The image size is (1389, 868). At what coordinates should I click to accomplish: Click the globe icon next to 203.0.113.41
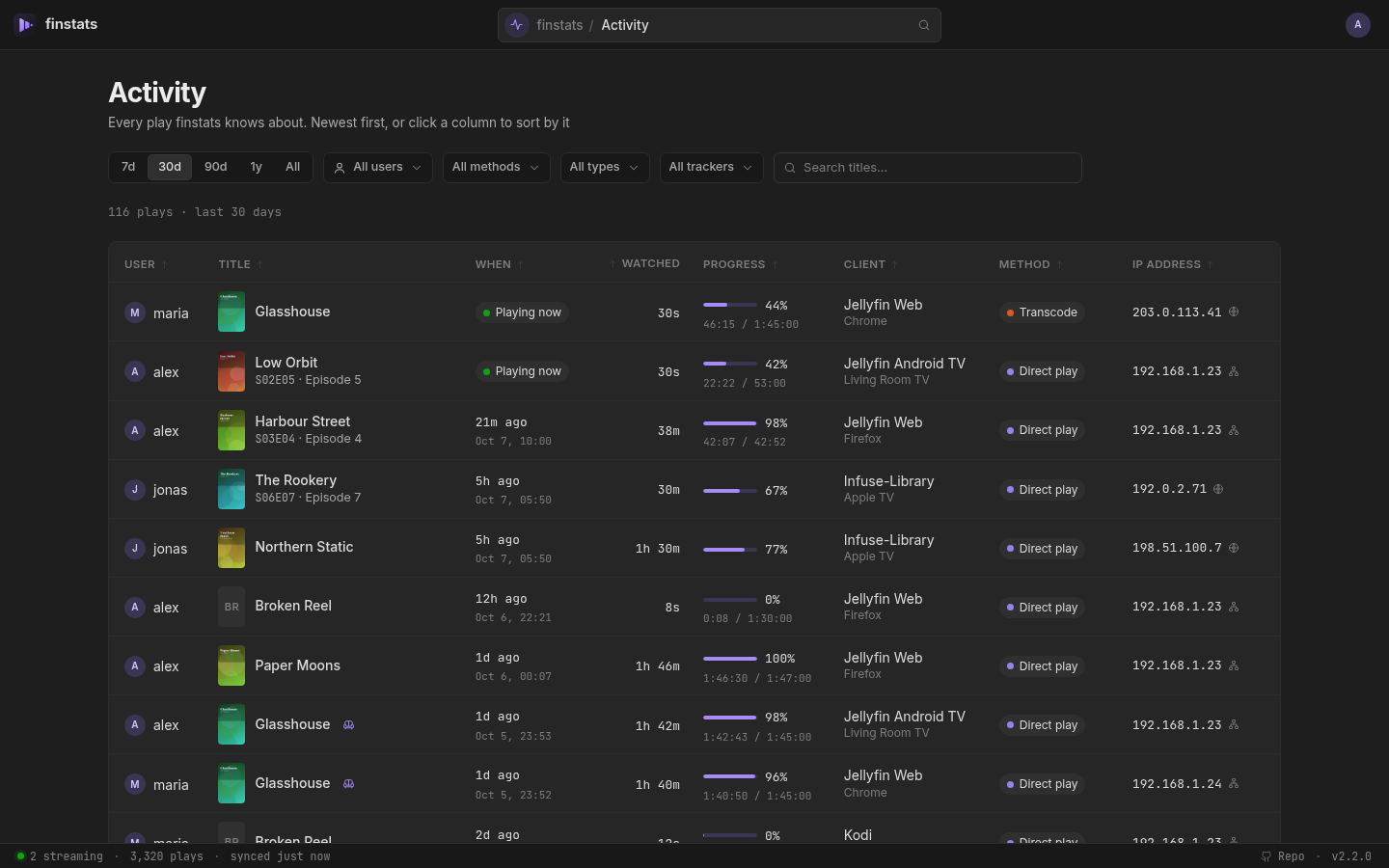point(1234,312)
